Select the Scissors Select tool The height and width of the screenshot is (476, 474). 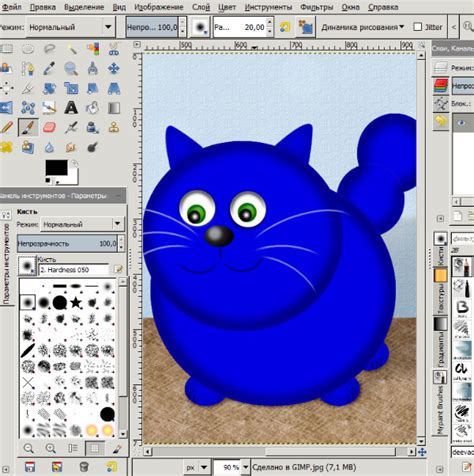[114, 49]
